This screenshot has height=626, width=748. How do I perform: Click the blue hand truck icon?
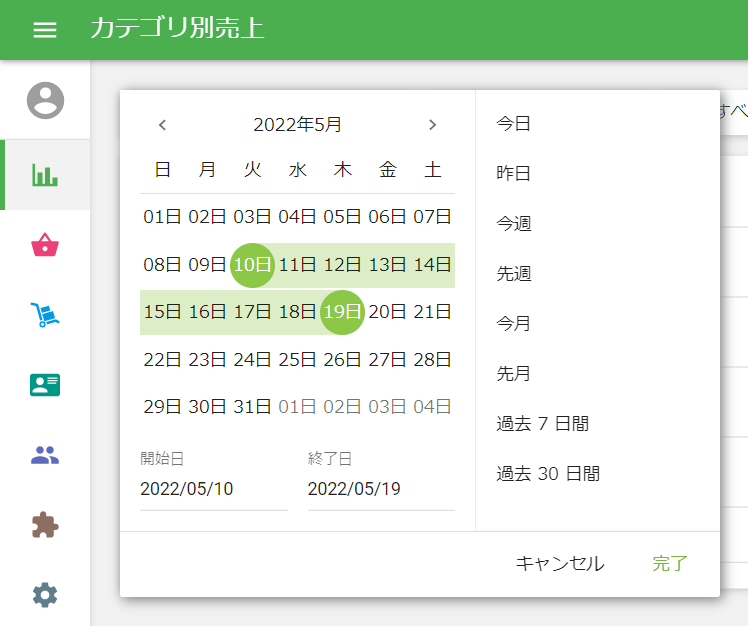pyautogui.click(x=45, y=315)
